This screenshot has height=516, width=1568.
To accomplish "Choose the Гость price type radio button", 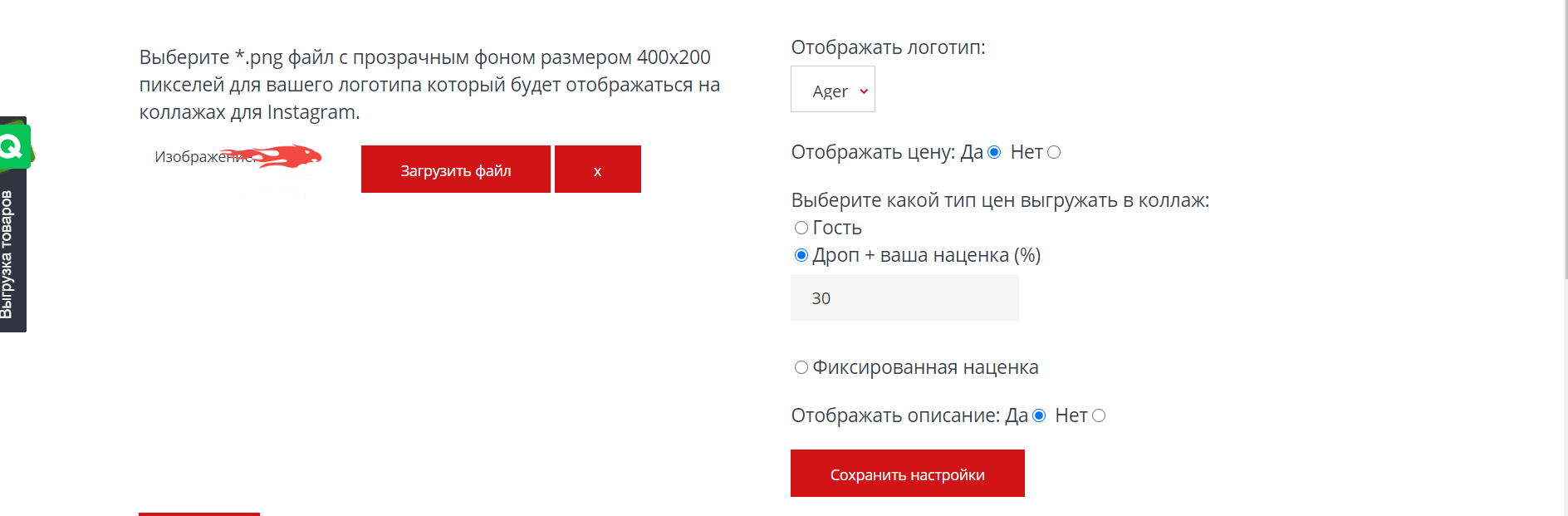I will 801,228.
